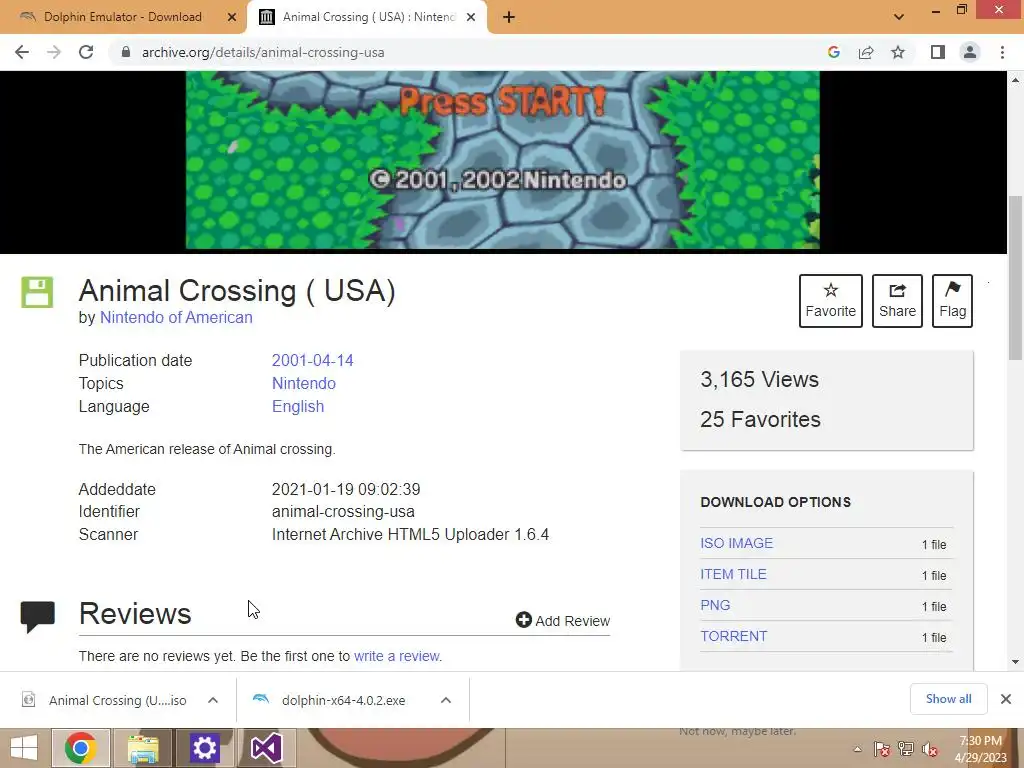
Task: Show hidden system tray icons
Action: click(857, 749)
